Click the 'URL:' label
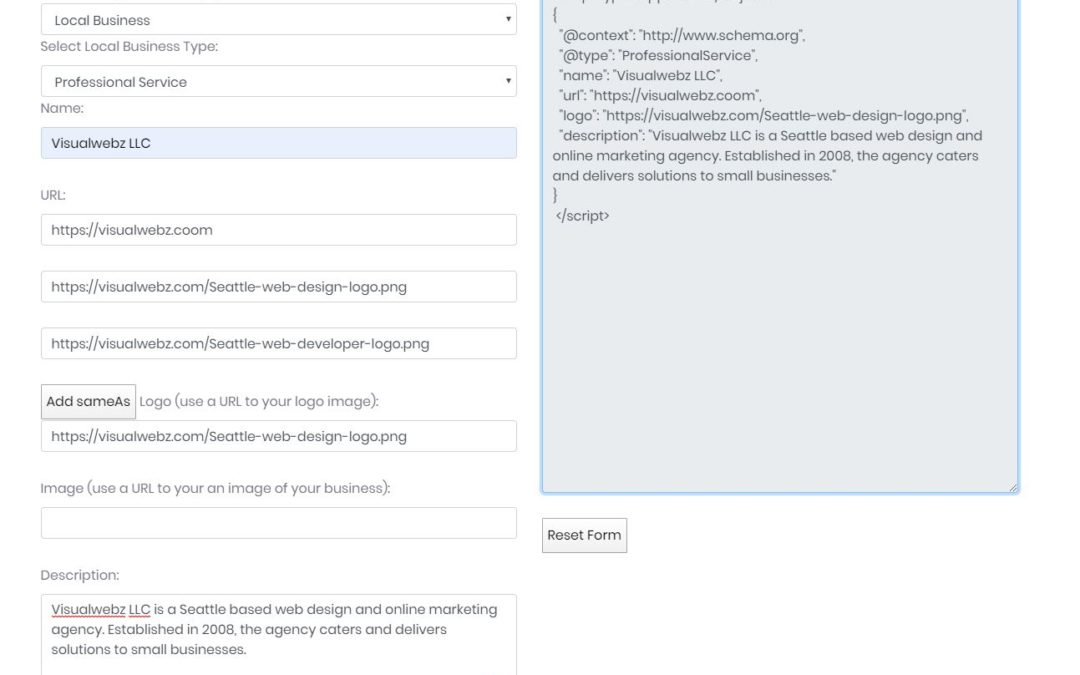 (53, 195)
